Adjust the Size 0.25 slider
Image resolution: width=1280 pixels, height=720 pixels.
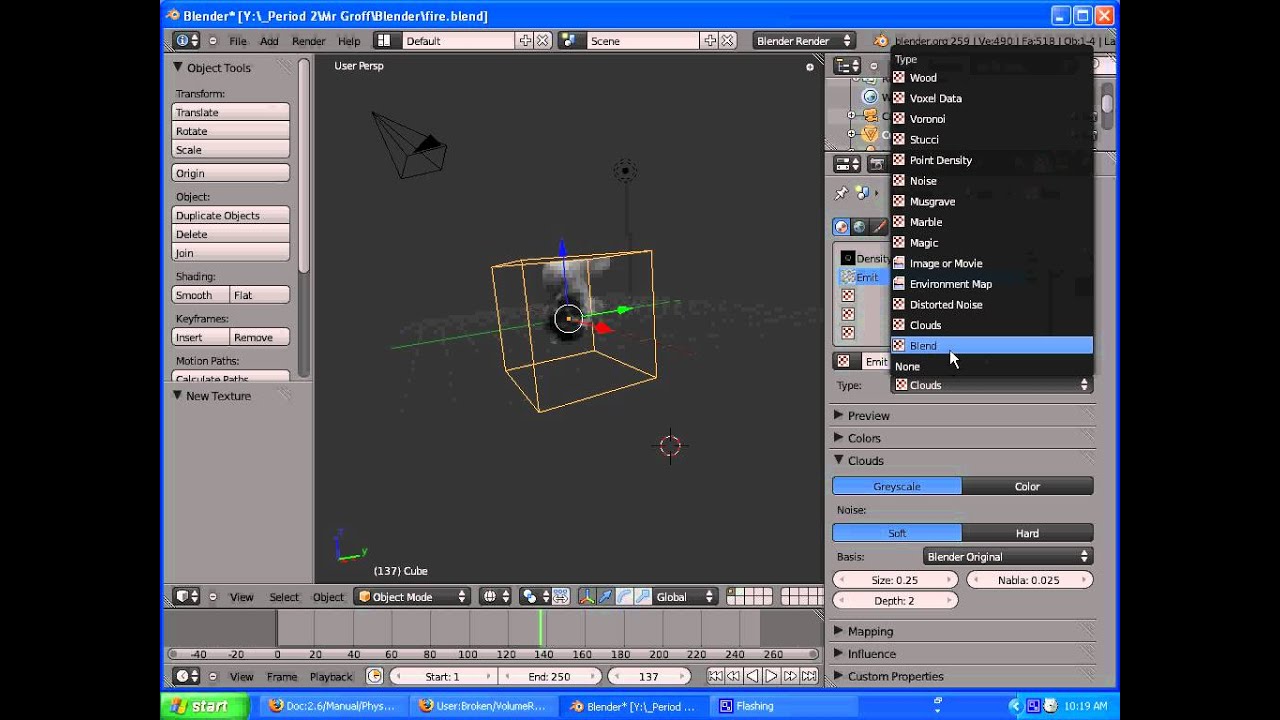(895, 580)
